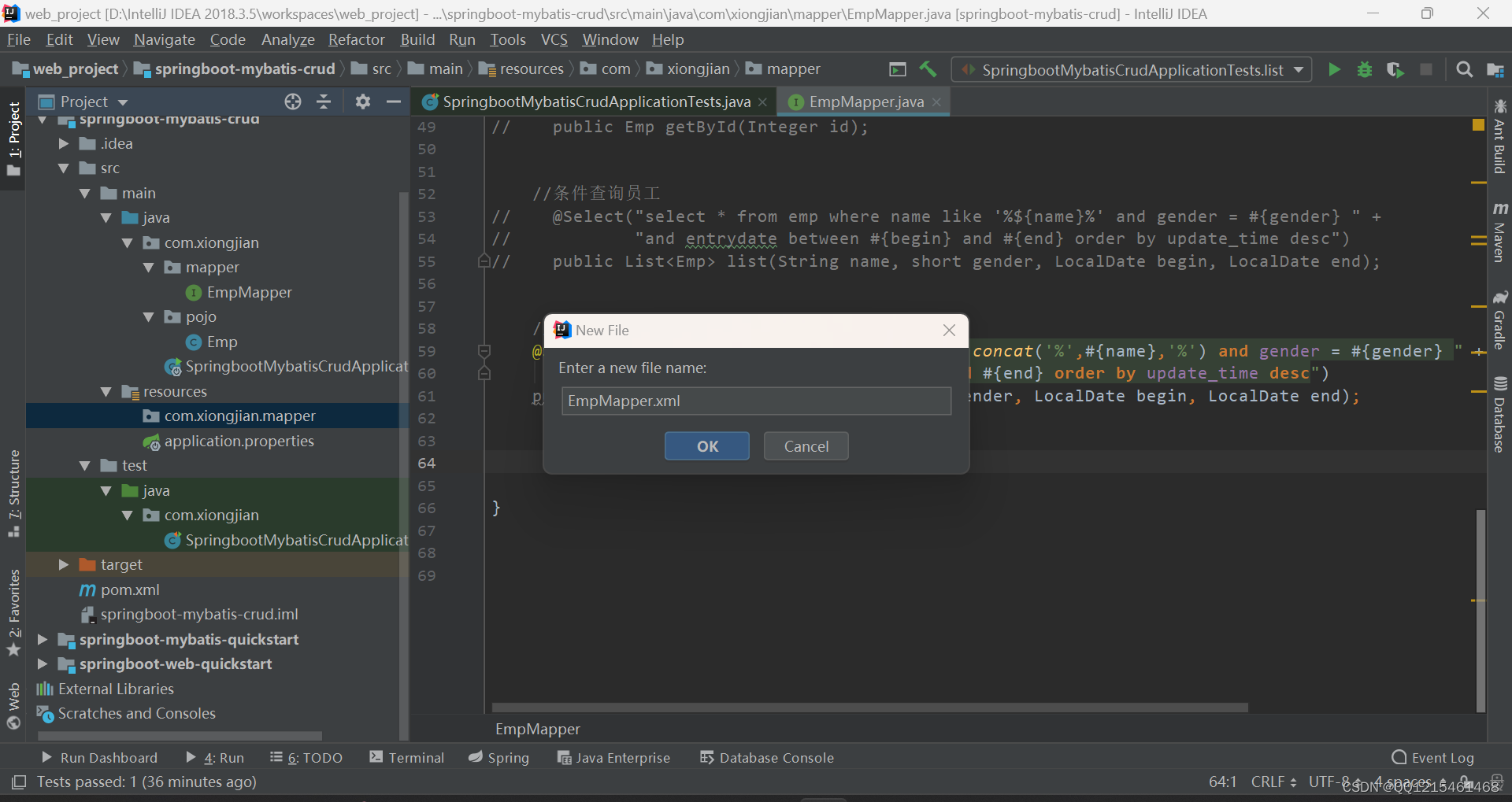
Task: Open the Refactor menu
Action: pos(357,39)
